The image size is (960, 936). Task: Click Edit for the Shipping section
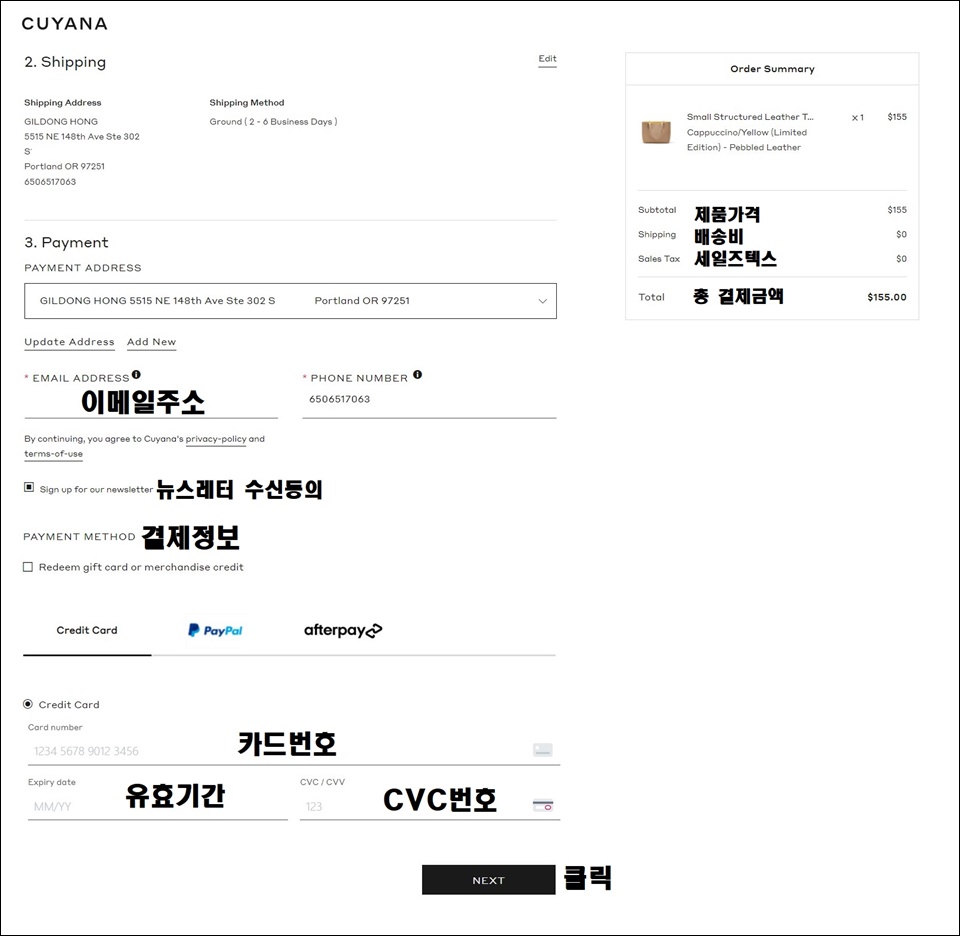547,59
